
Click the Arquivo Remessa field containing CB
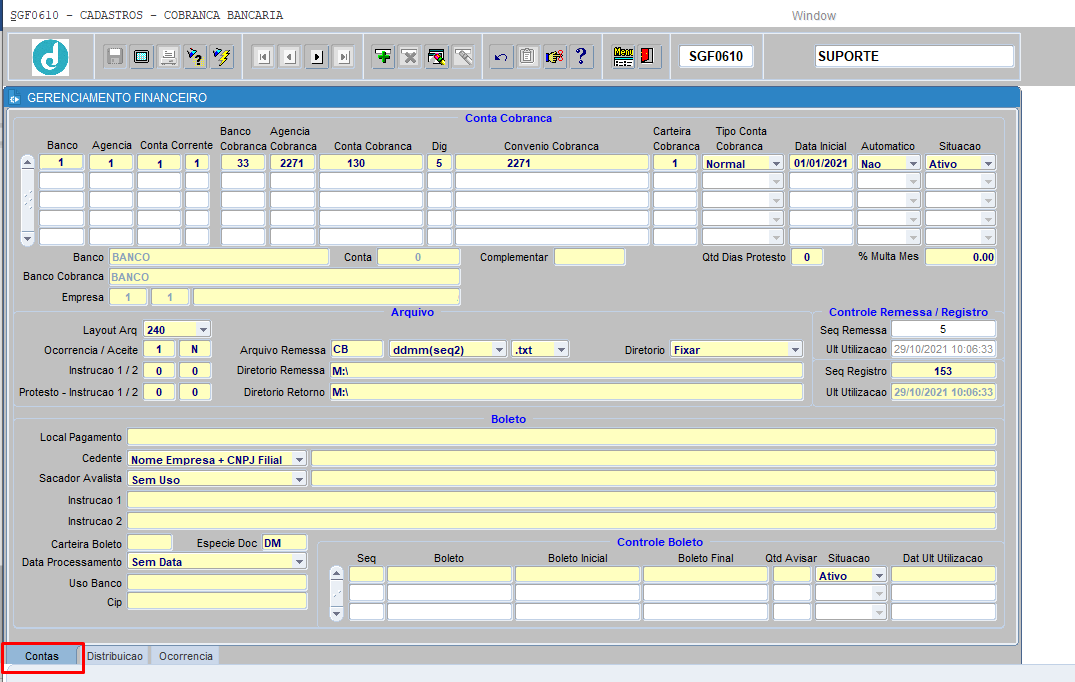(357, 350)
